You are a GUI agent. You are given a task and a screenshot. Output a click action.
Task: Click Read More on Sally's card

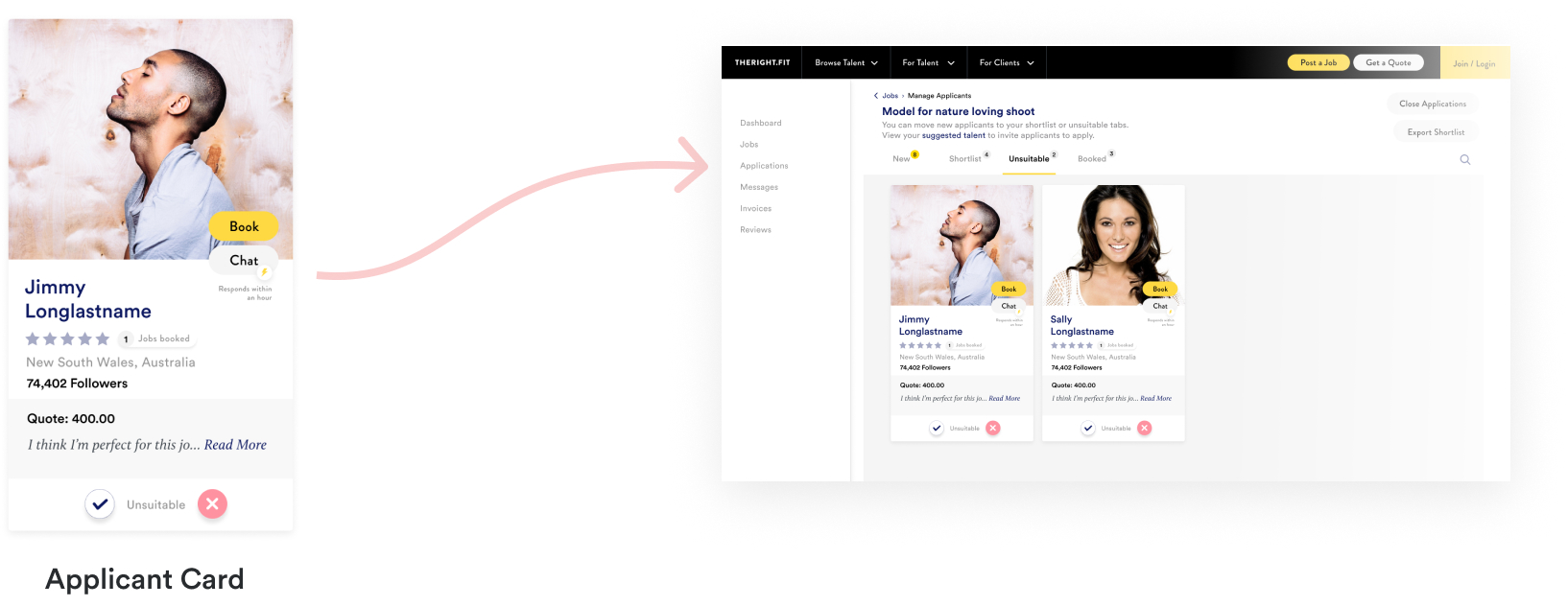(1156, 398)
